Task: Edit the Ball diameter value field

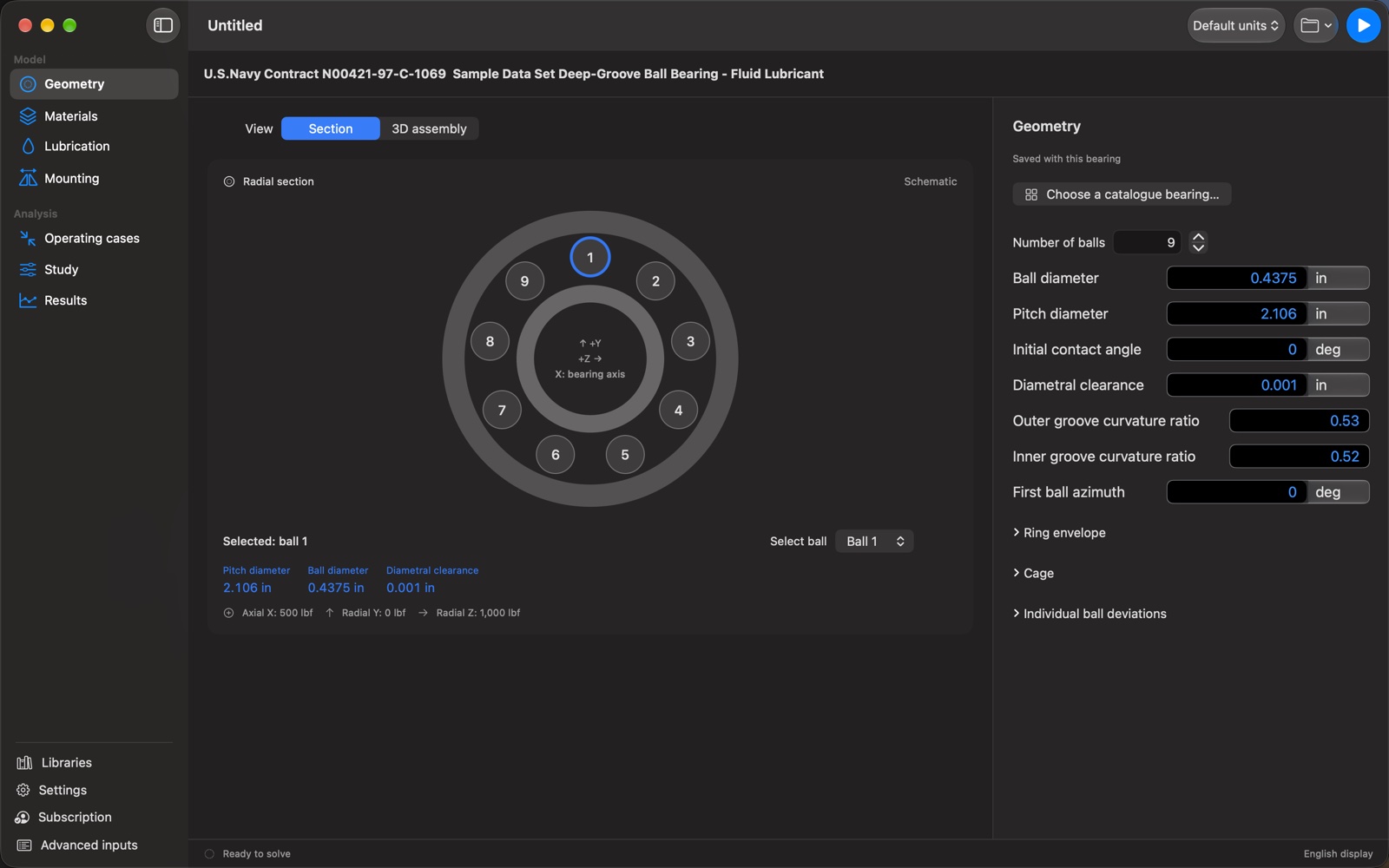Action: click(x=1236, y=278)
